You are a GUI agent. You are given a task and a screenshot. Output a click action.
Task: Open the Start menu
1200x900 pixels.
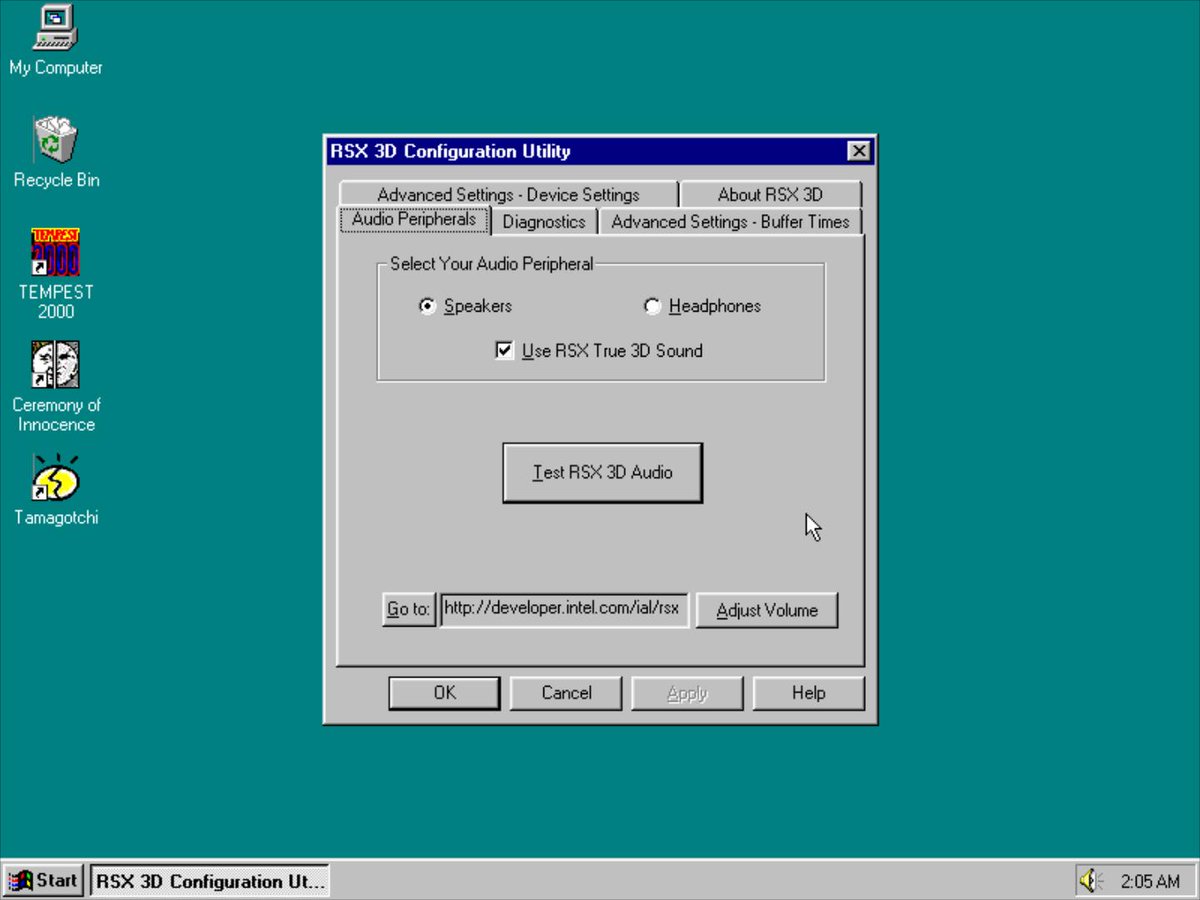click(x=44, y=881)
